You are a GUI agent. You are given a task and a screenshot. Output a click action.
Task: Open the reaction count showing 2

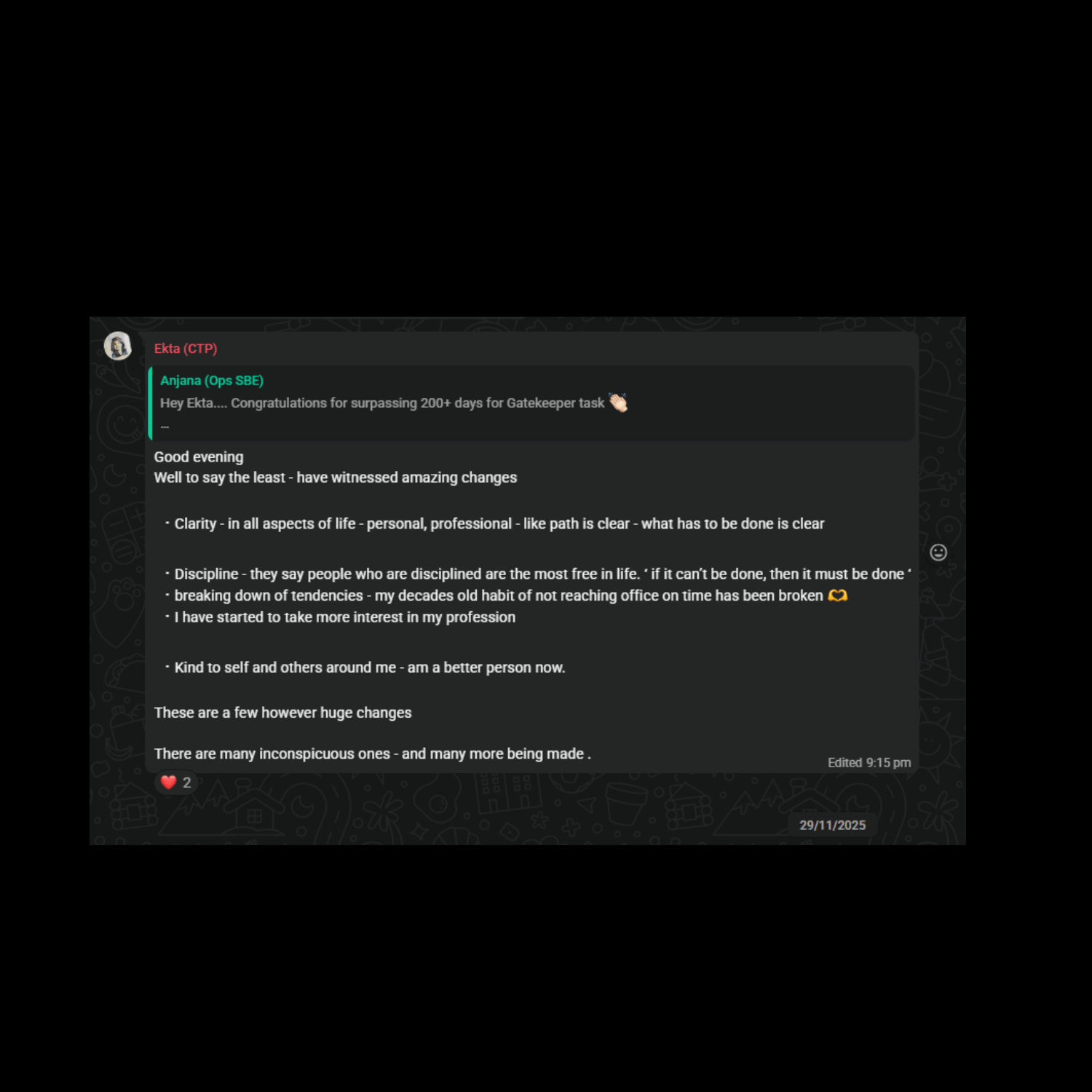point(186,783)
